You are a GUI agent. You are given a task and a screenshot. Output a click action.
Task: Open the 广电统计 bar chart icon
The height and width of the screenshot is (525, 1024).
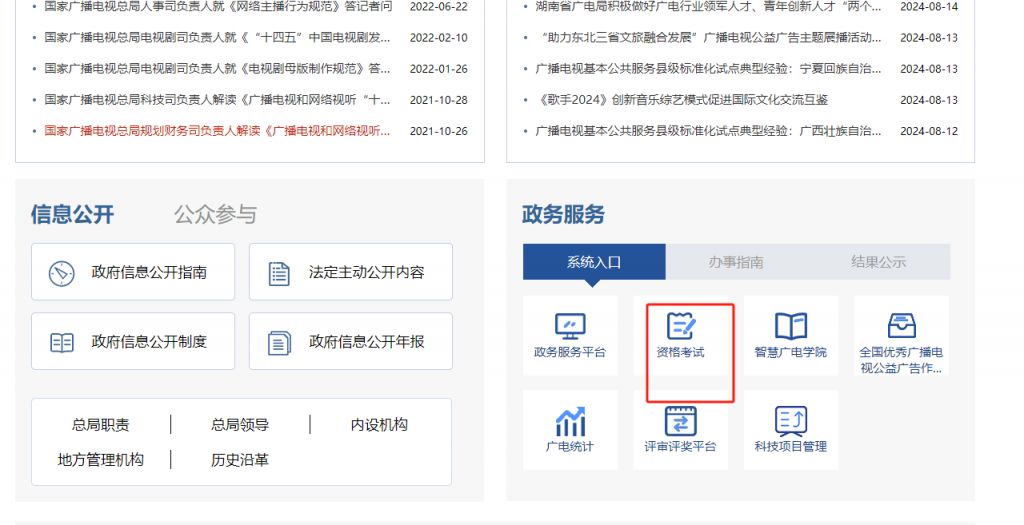pos(570,421)
